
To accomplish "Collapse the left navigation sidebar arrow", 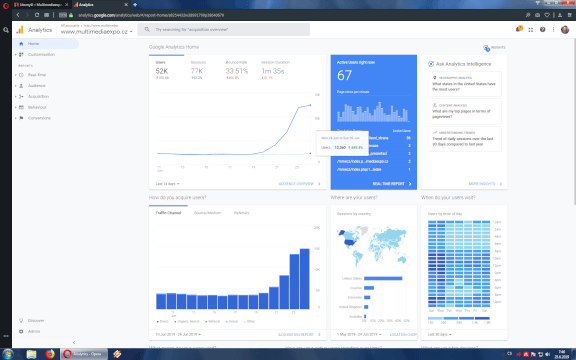I will tap(74, 342).
